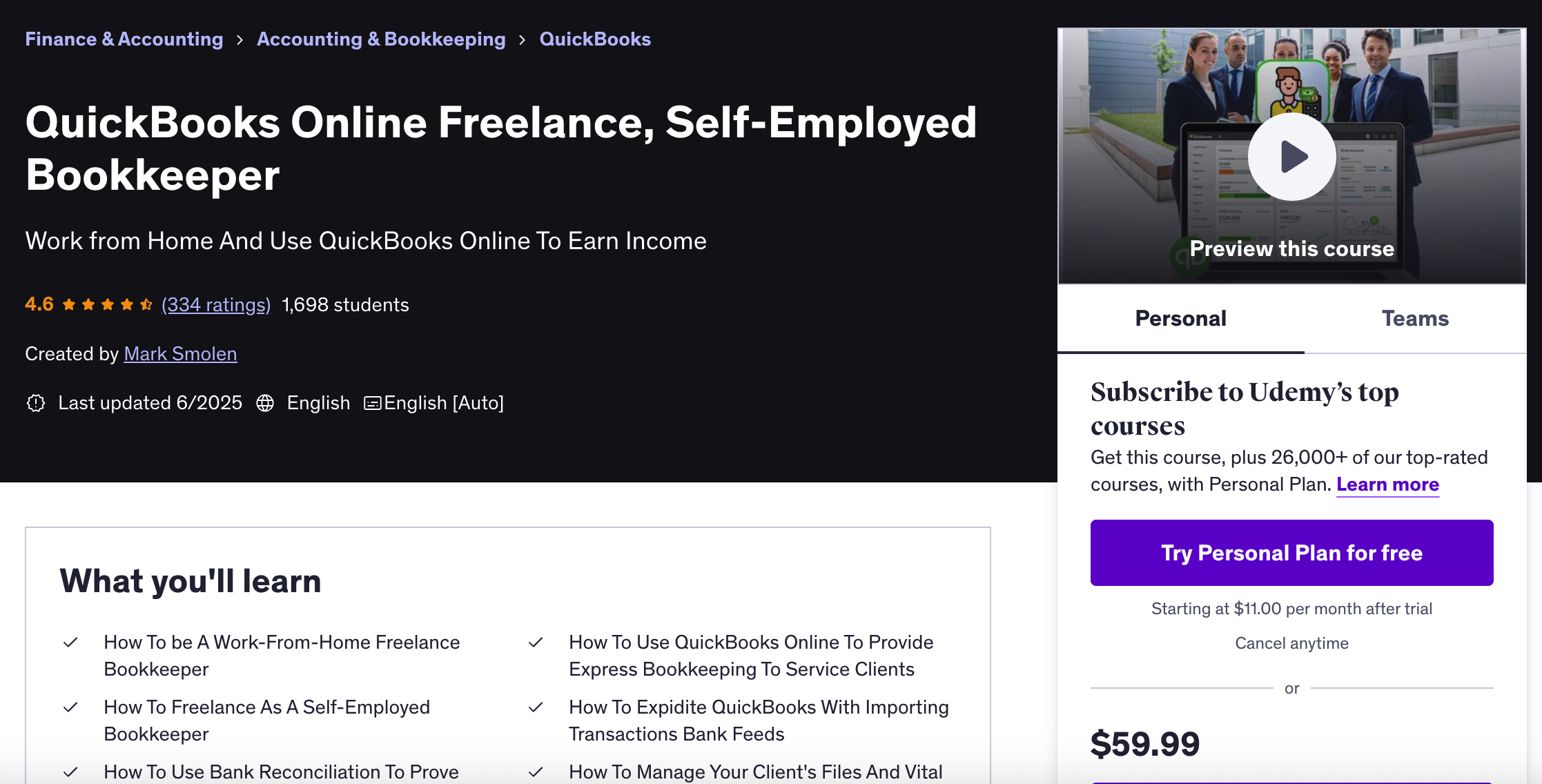Screen dimensions: 1542x784
Task: Click the last-updated badge icon
Action: click(x=36, y=403)
